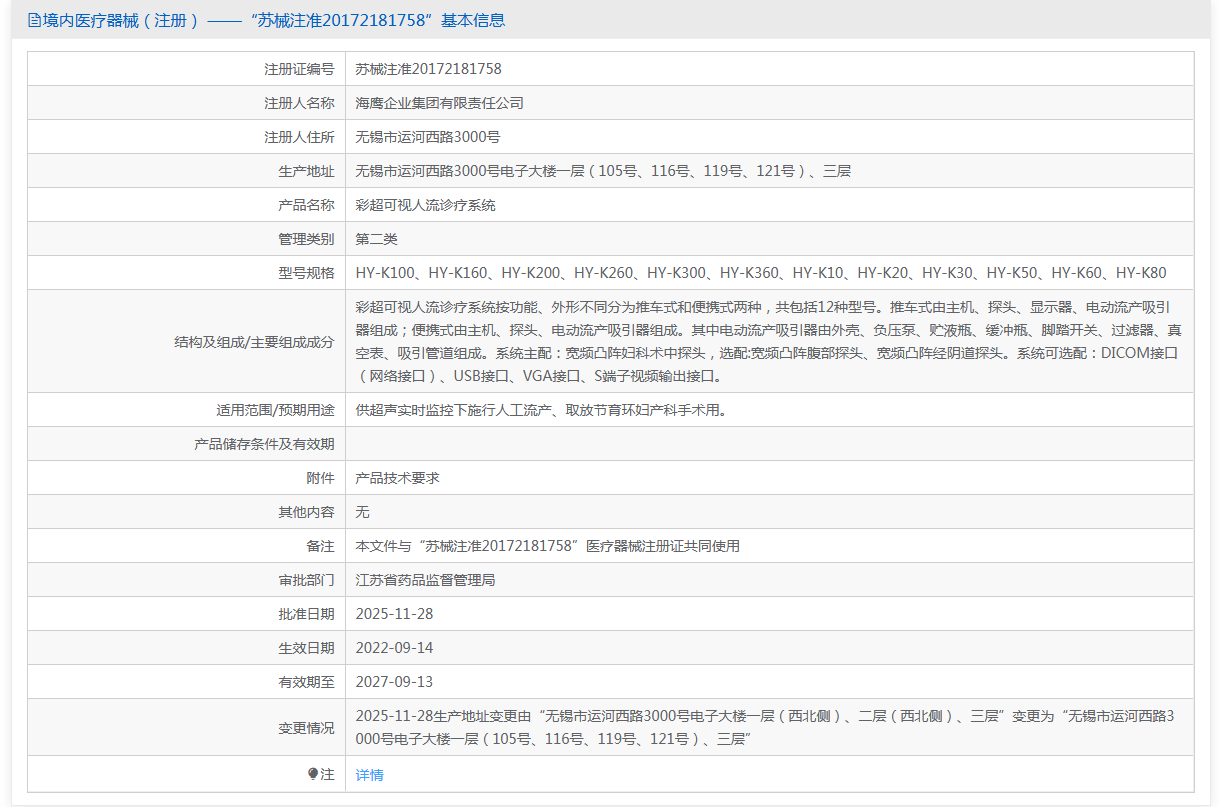Select registration number 苏械注准20172181758 value

pyautogui.click(x=428, y=69)
